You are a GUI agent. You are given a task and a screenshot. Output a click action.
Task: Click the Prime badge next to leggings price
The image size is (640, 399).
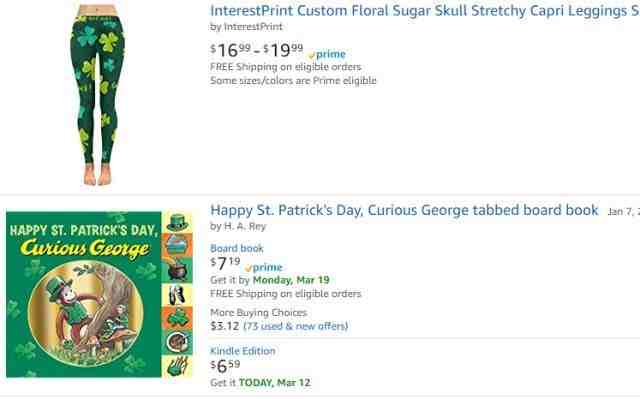tap(327, 54)
